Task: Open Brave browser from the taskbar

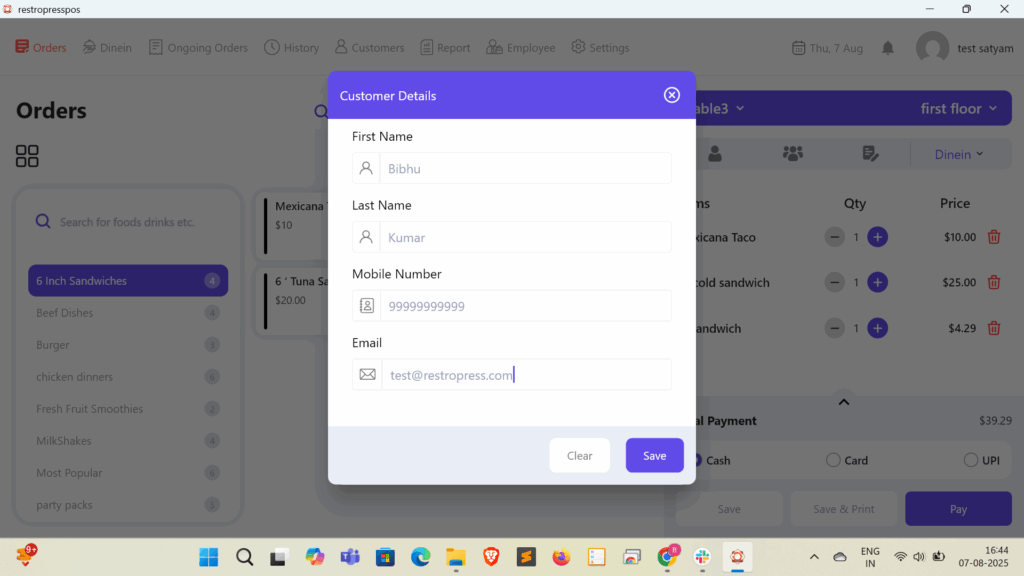Action: [490, 557]
